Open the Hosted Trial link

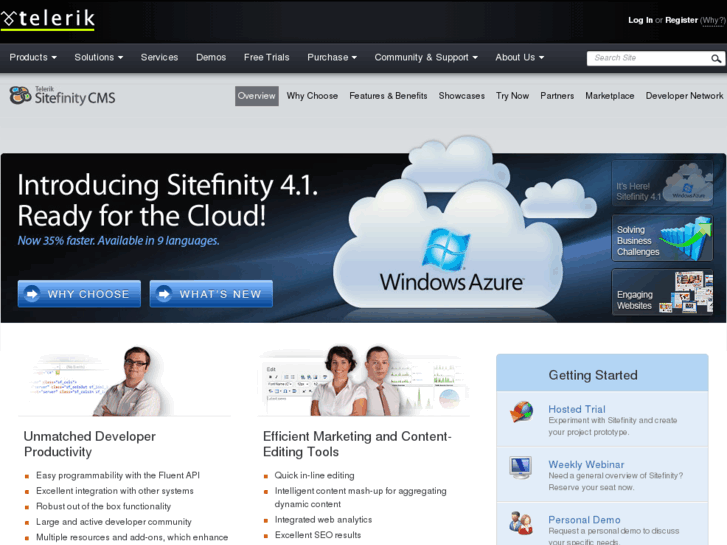[577, 409]
